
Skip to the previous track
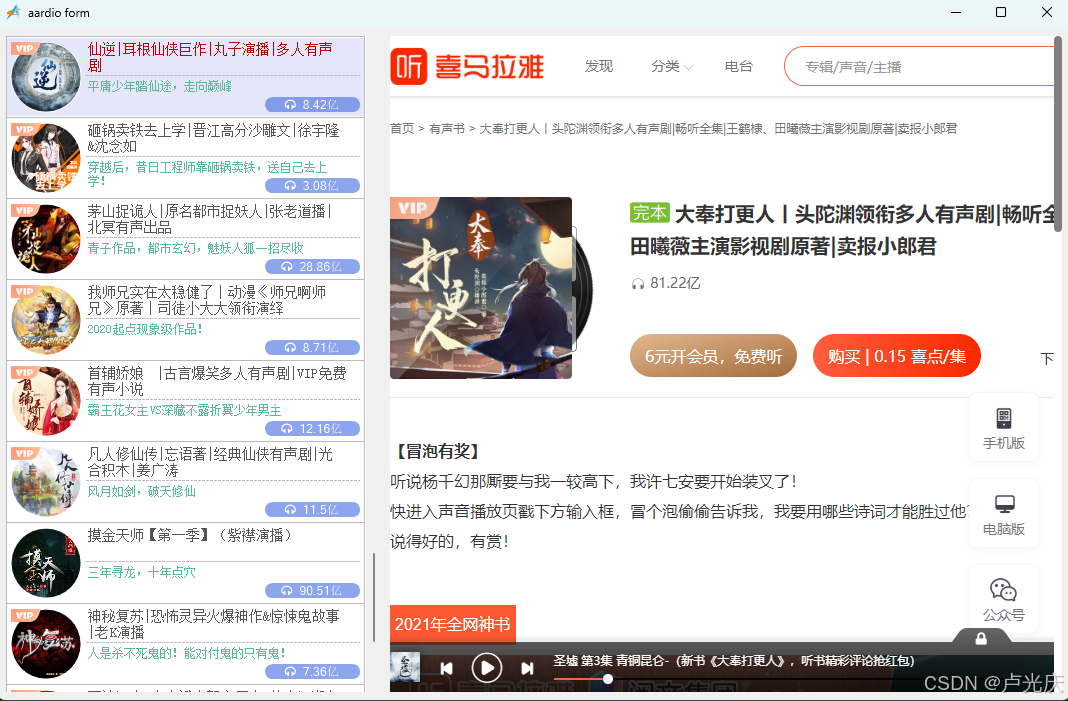coord(446,668)
